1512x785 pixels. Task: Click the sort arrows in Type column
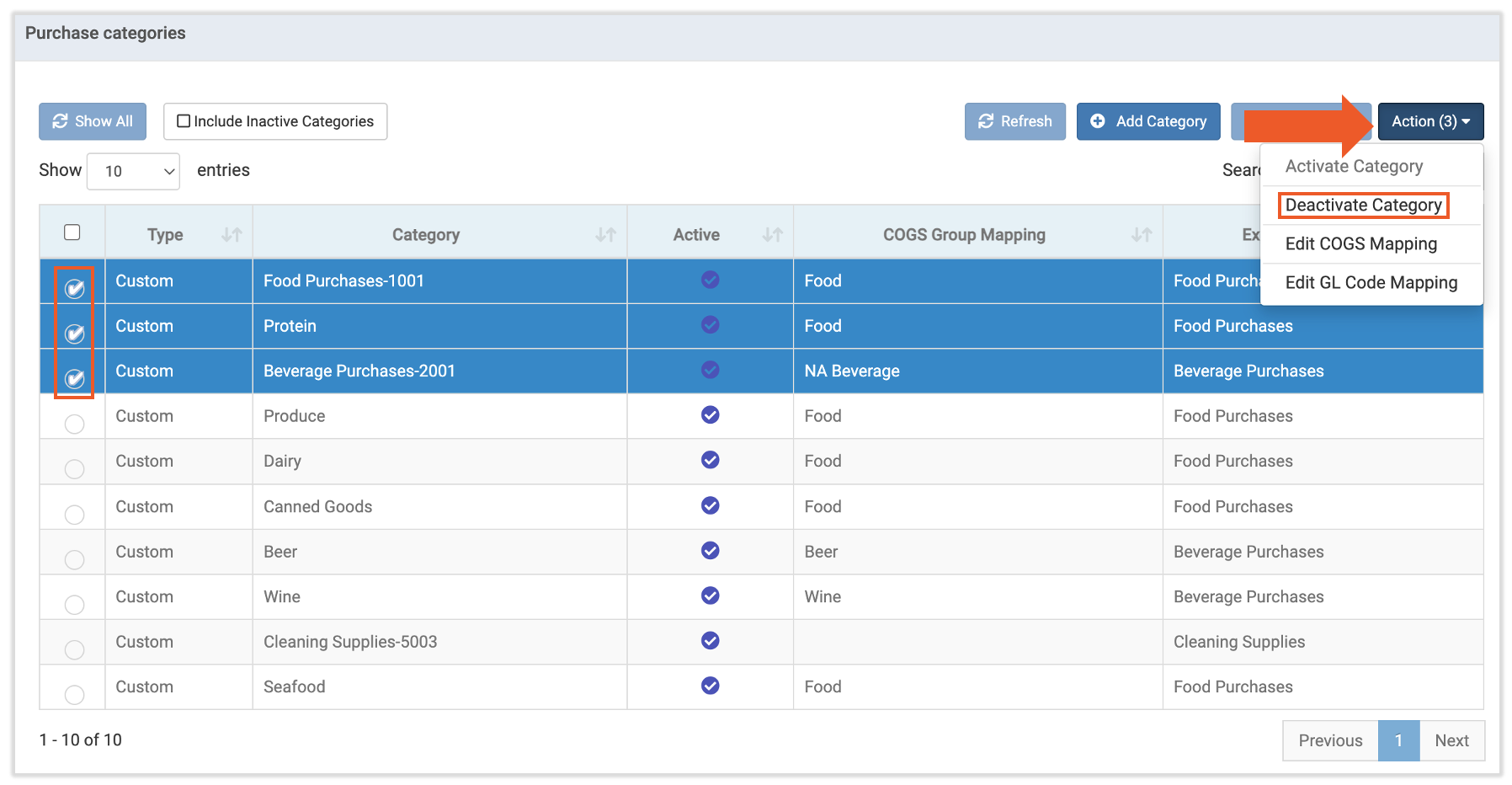coord(232,235)
